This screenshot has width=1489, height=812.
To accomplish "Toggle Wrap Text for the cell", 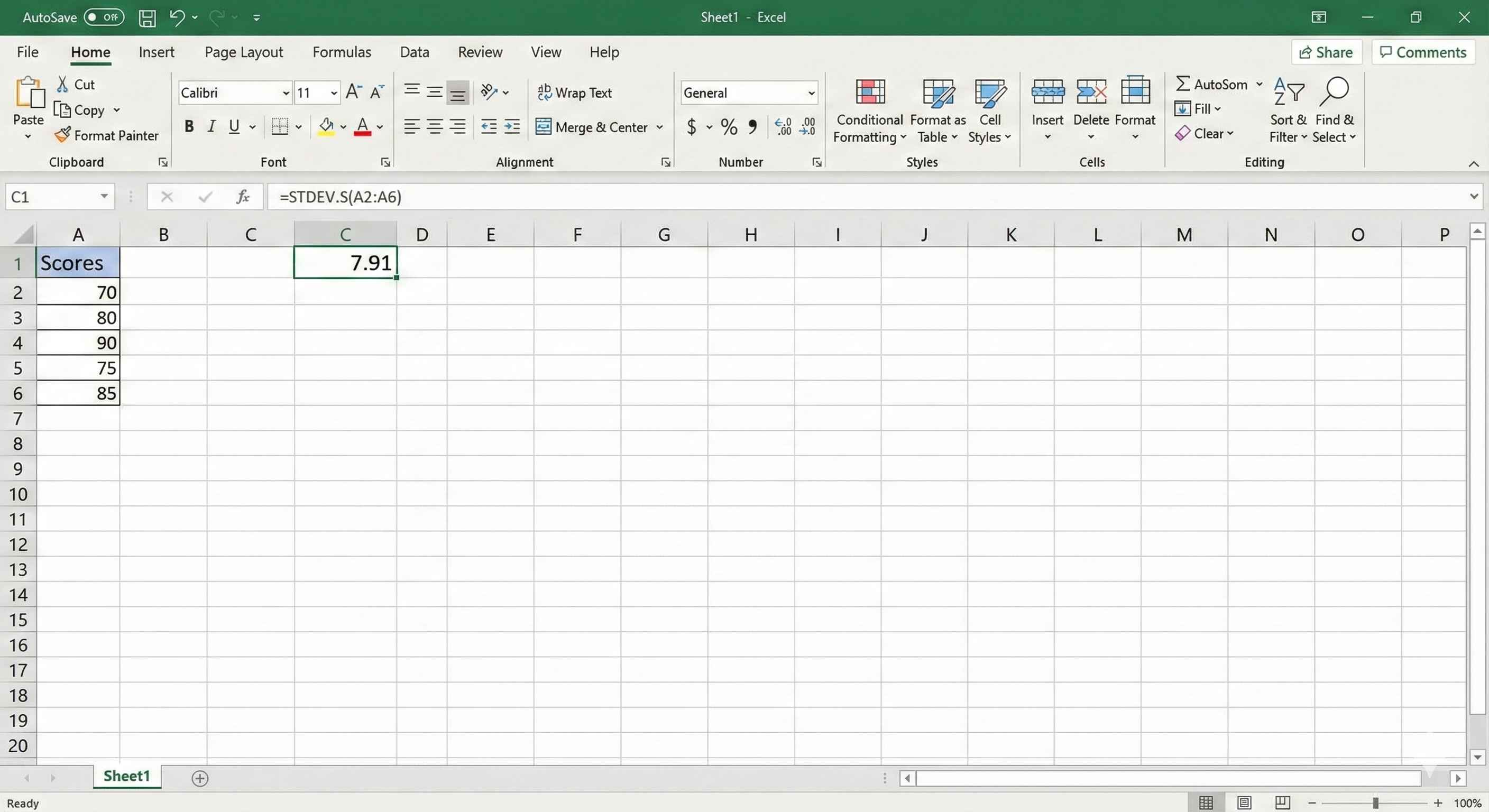I will [x=575, y=93].
